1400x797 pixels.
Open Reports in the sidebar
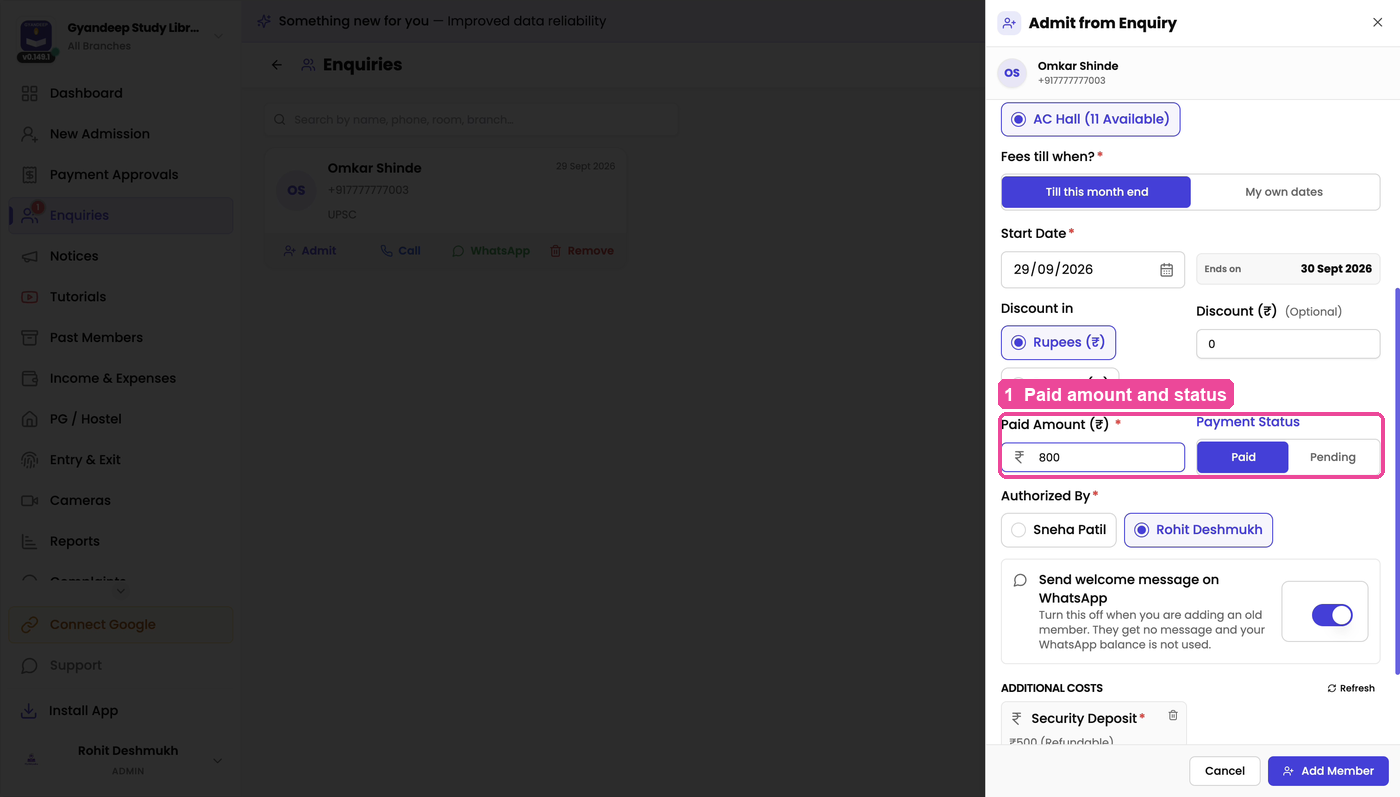pyautogui.click(x=120, y=541)
